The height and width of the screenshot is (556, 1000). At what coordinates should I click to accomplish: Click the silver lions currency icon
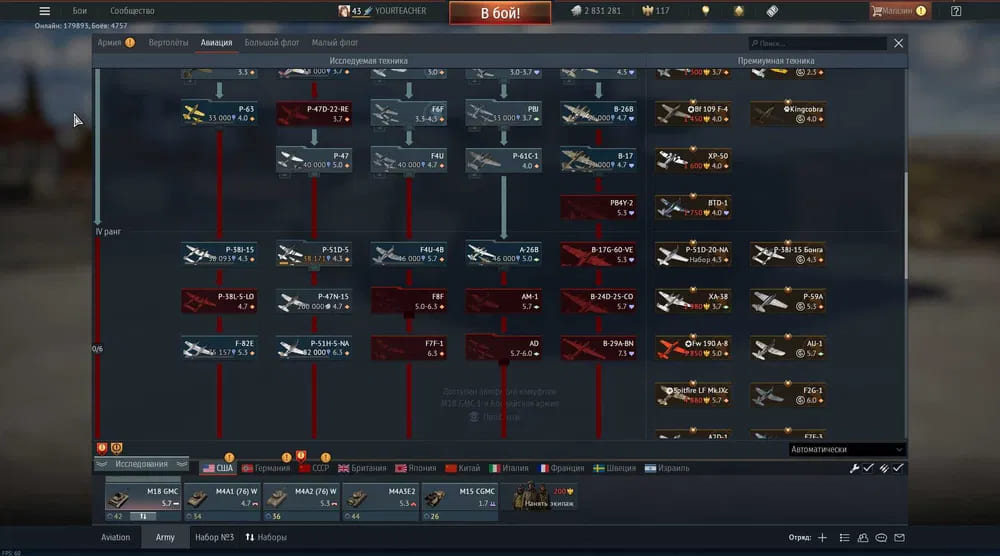(576, 11)
